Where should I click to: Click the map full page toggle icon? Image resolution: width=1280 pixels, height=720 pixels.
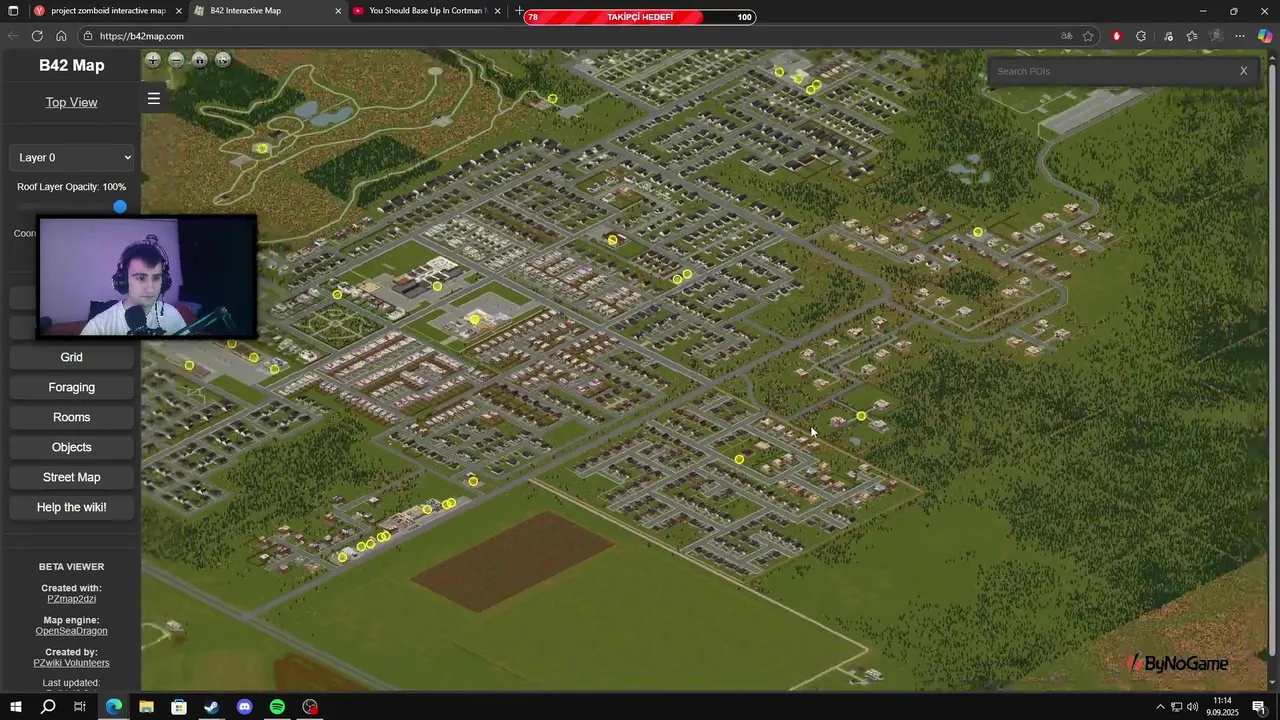coord(223,60)
